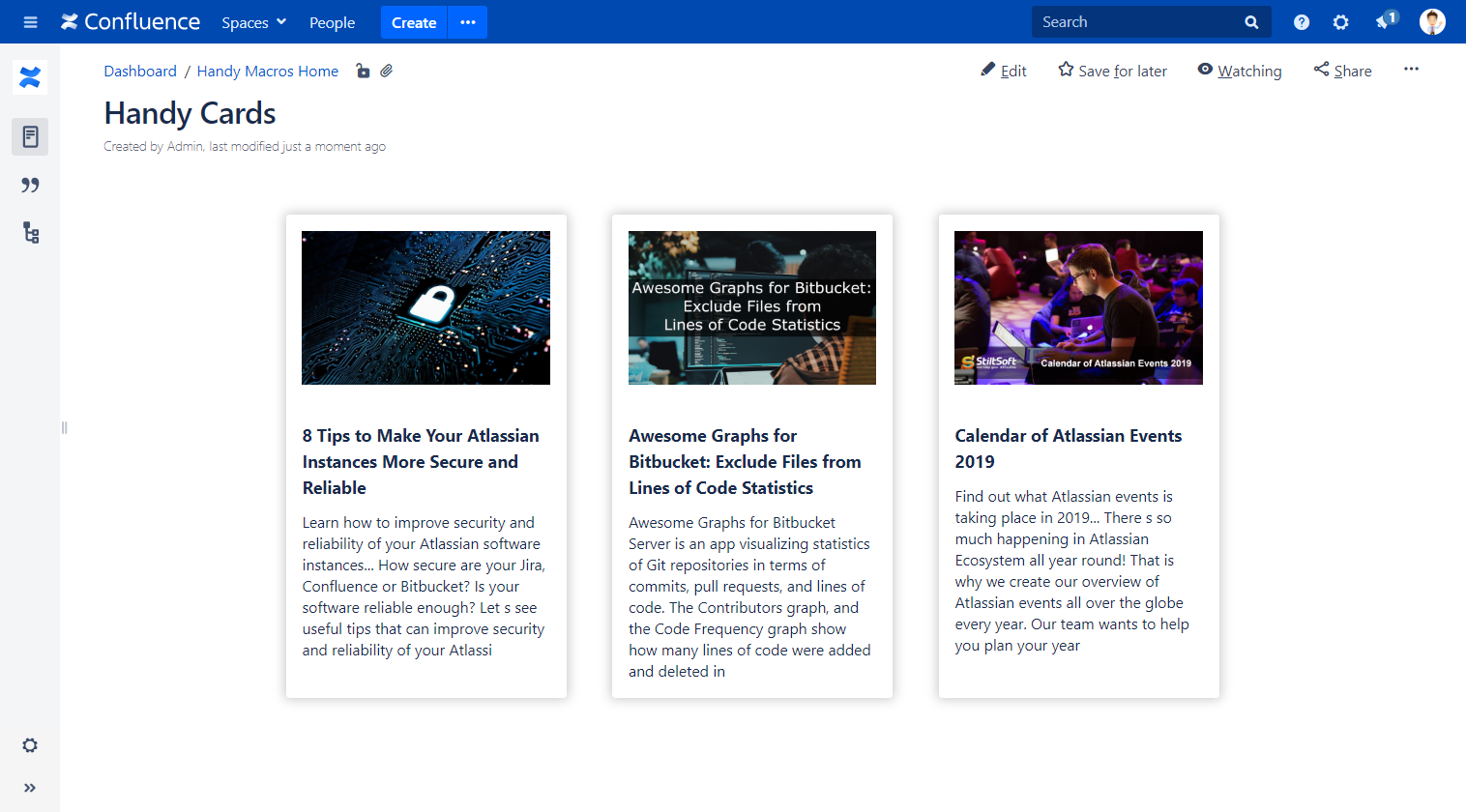Viewport: 1466px width, 812px height.
Task: Toggle Watching status for this page
Action: click(x=1240, y=70)
